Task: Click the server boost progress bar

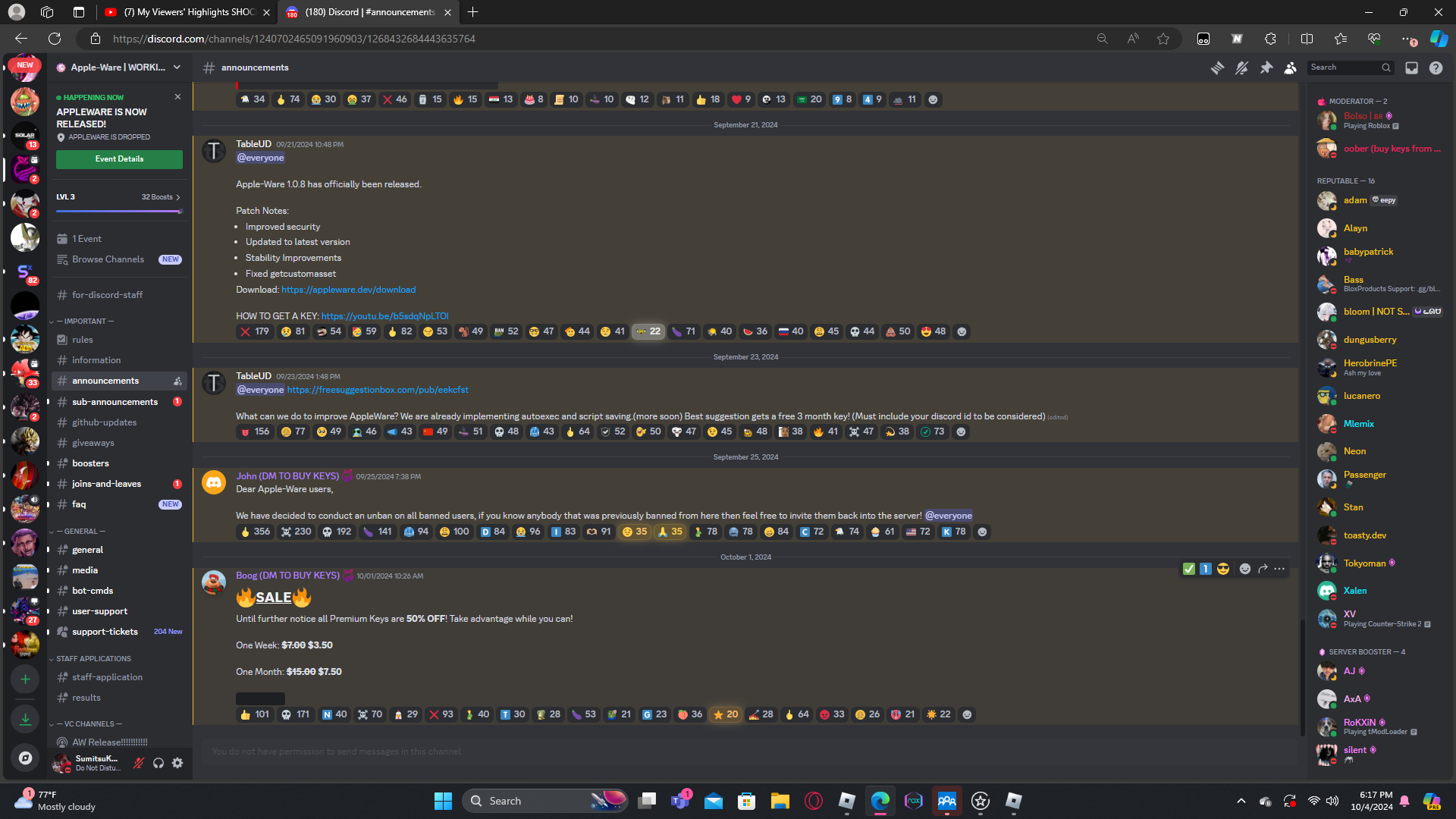Action: (x=119, y=212)
